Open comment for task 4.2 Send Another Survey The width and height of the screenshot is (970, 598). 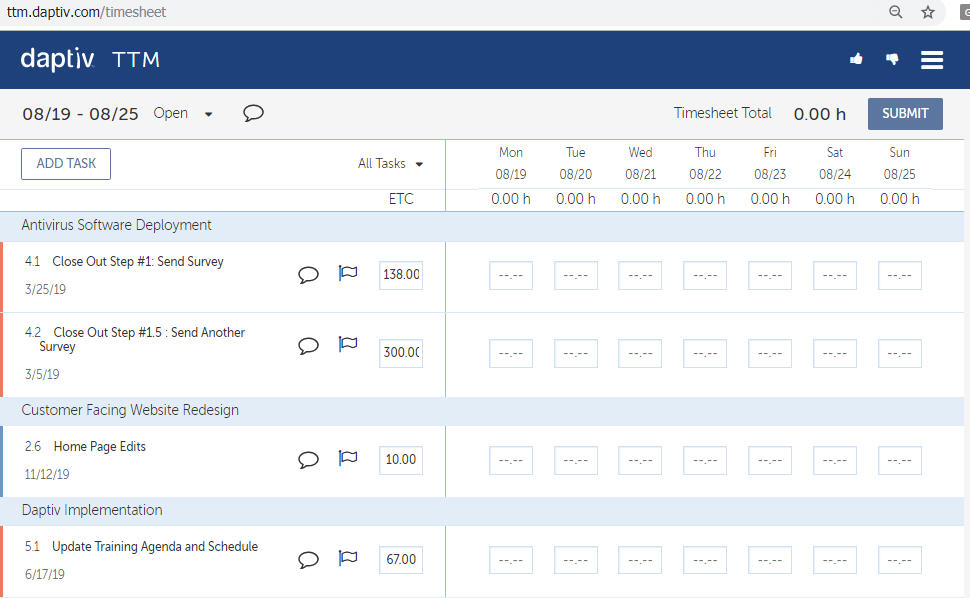308,345
